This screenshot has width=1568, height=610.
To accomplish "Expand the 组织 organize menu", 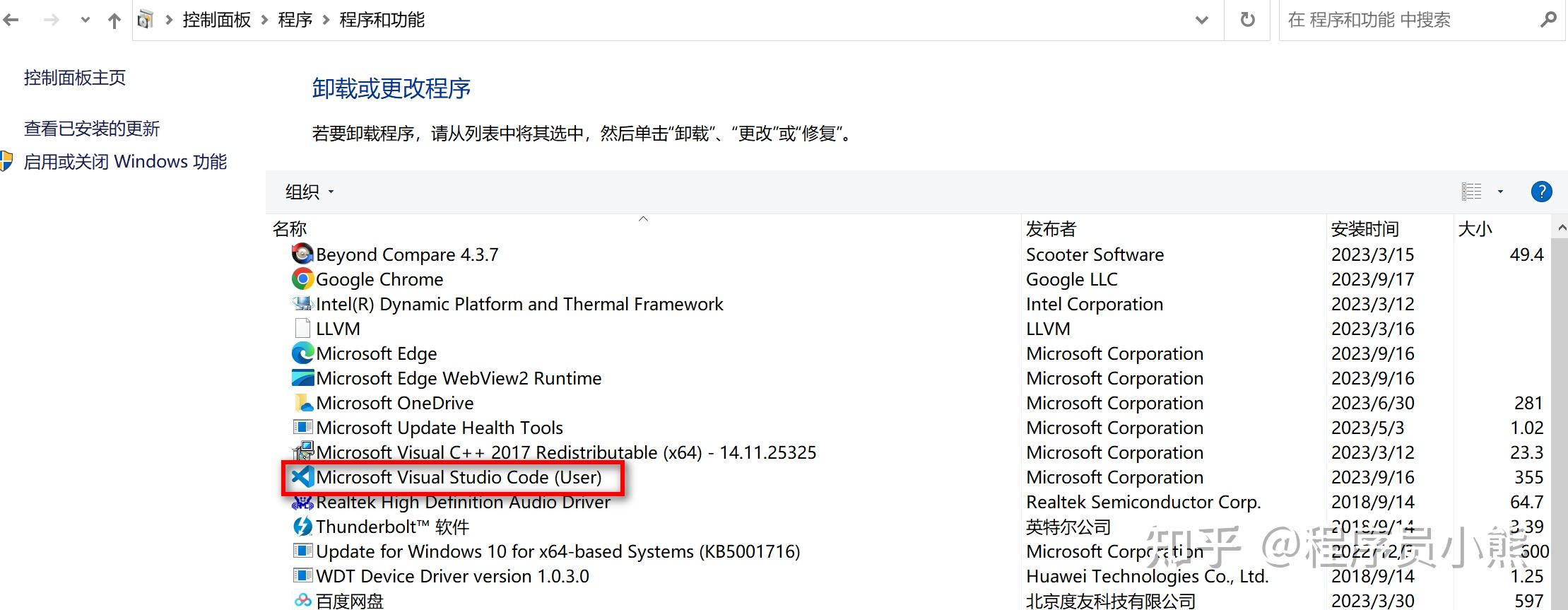I will [309, 192].
